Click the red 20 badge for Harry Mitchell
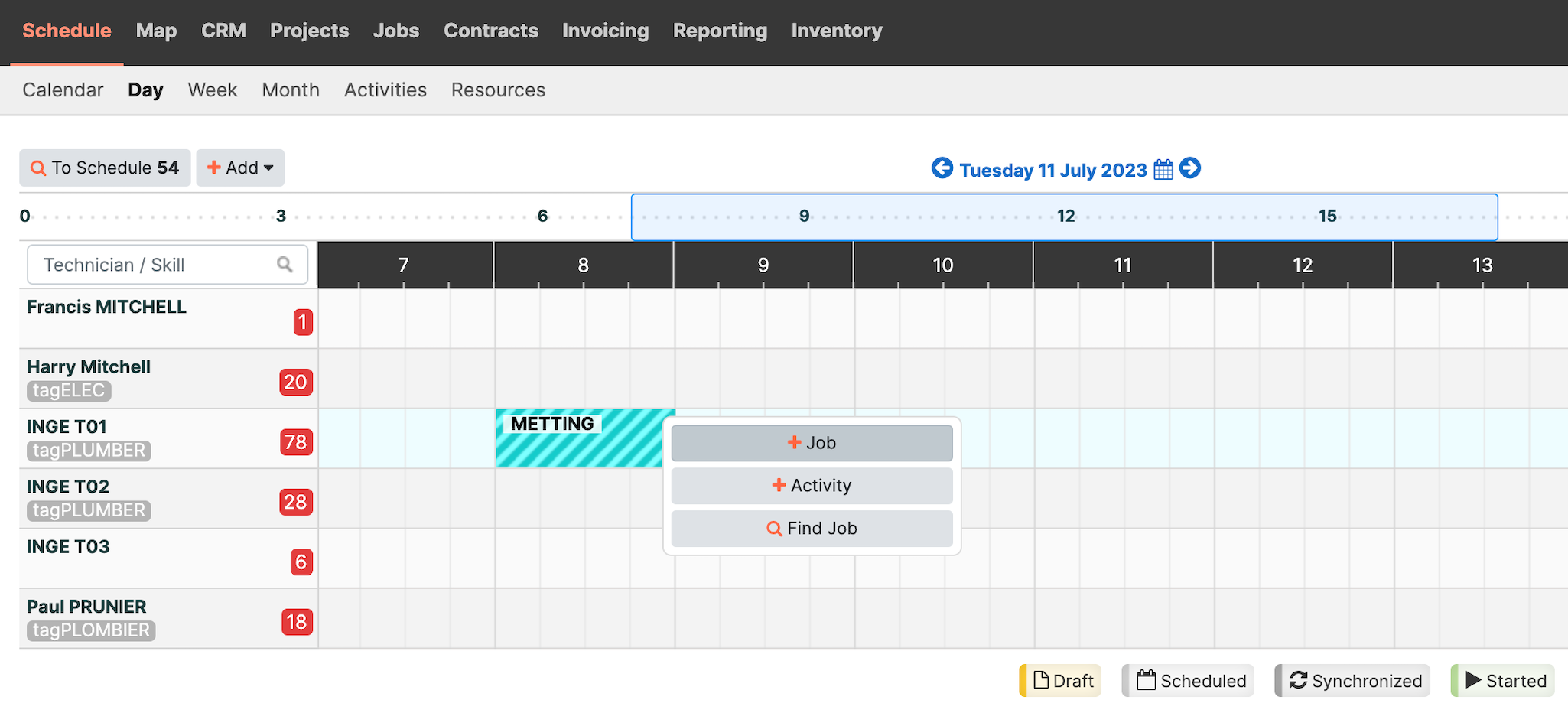 coord(296,383)
